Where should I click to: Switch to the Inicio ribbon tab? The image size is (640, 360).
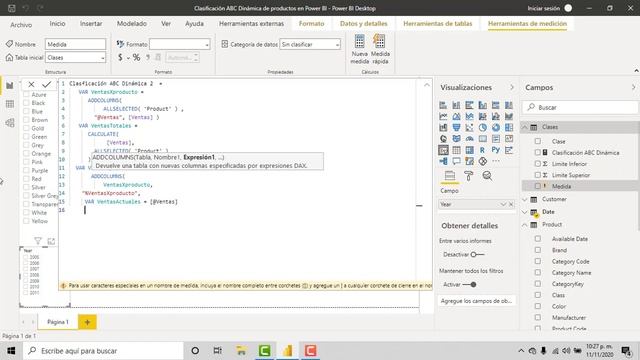pos(57,24)
